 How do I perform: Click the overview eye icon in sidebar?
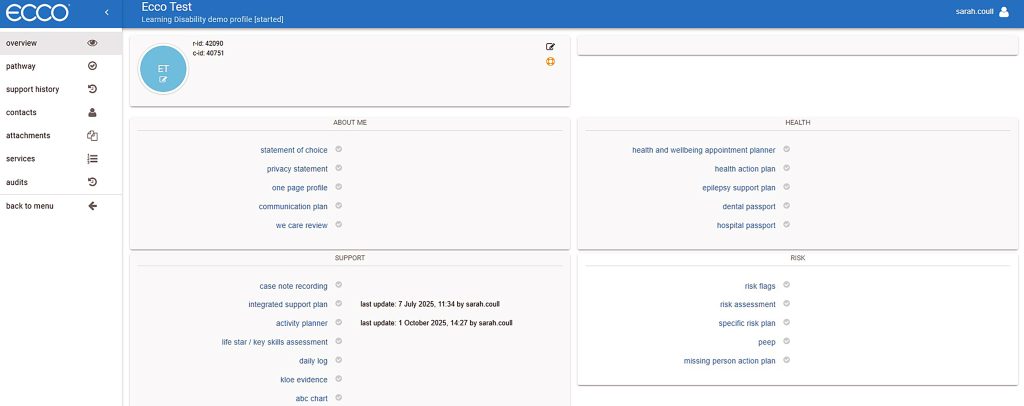(x=92, y=43)
